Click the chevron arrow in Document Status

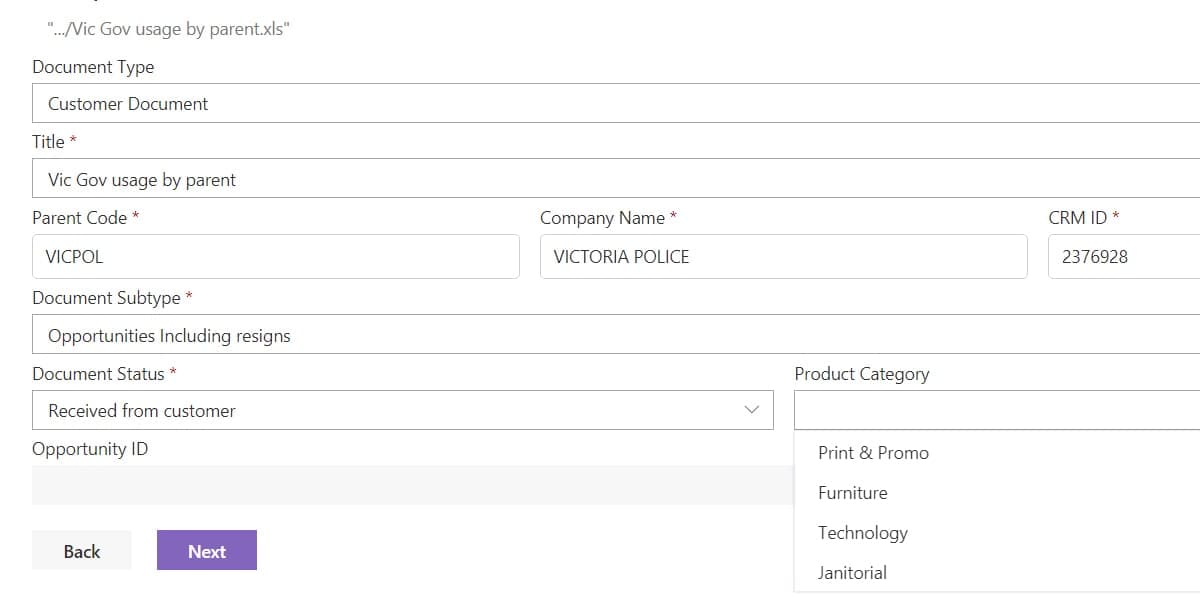coord(752,410)
